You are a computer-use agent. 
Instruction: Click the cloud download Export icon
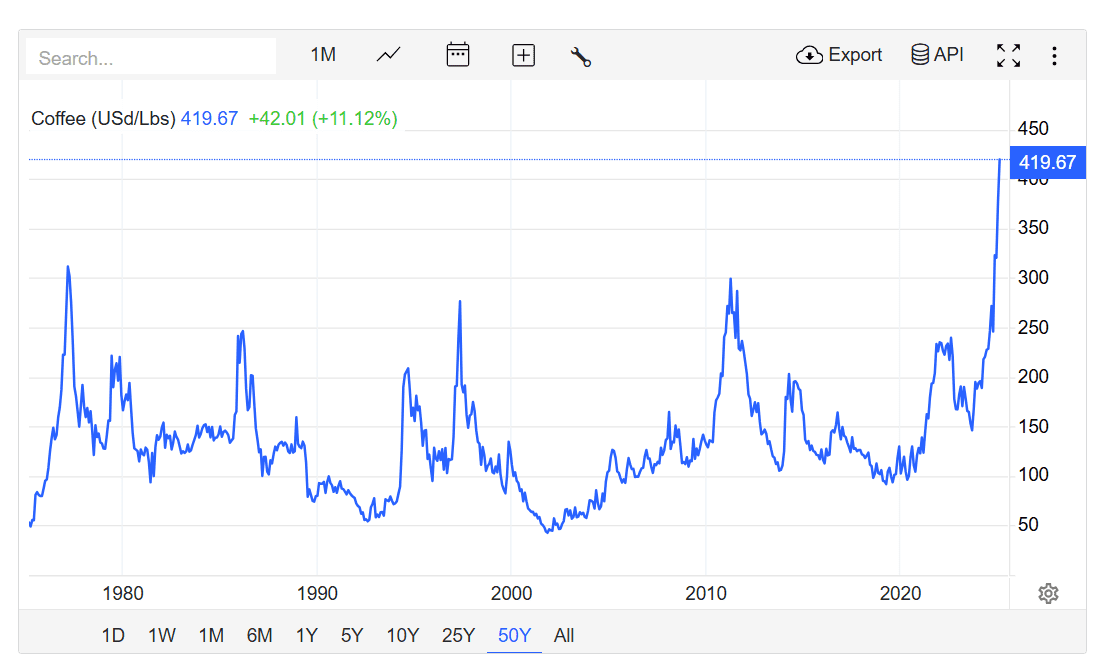(x=809, y=55)
